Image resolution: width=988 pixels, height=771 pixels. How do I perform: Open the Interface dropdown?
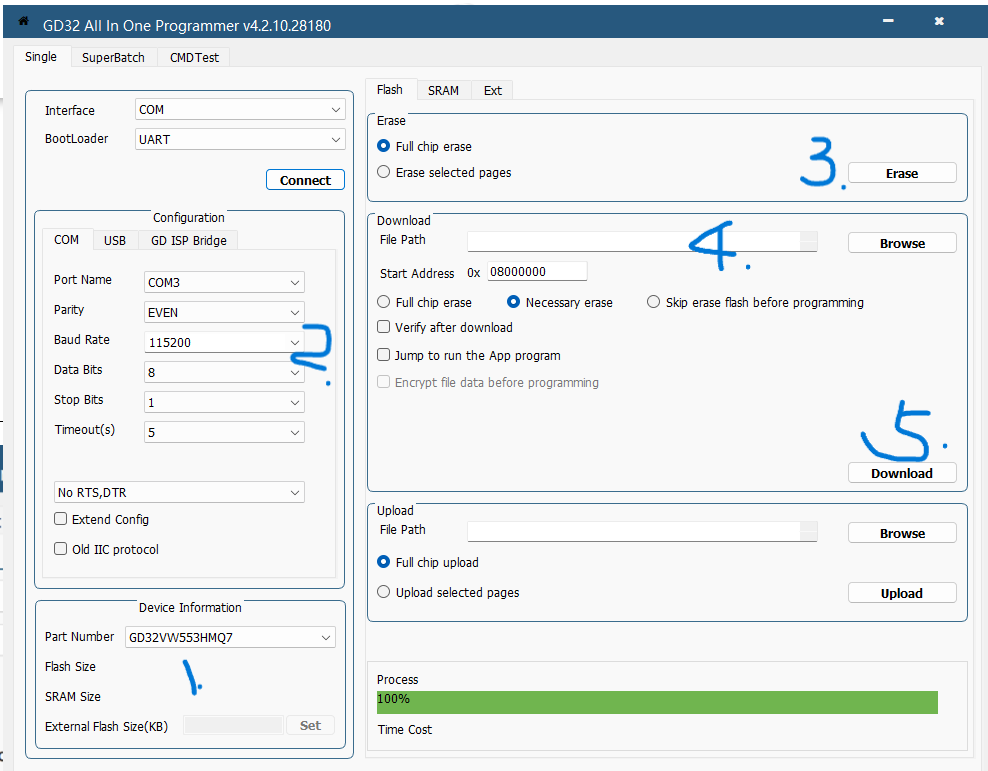tap(240, 110)
